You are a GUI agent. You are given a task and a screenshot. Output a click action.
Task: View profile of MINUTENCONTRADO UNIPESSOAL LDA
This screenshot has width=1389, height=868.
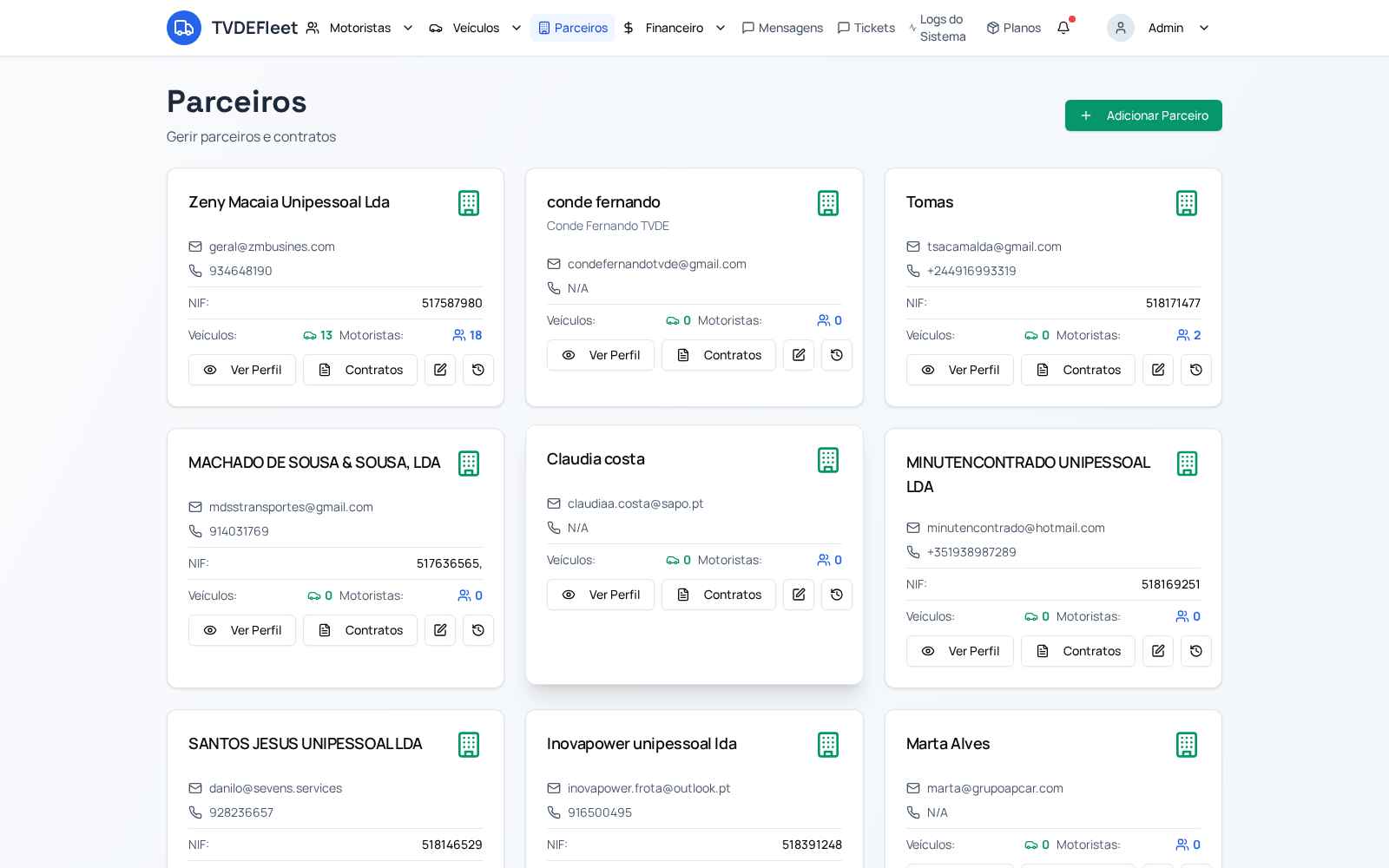[960, 651]
